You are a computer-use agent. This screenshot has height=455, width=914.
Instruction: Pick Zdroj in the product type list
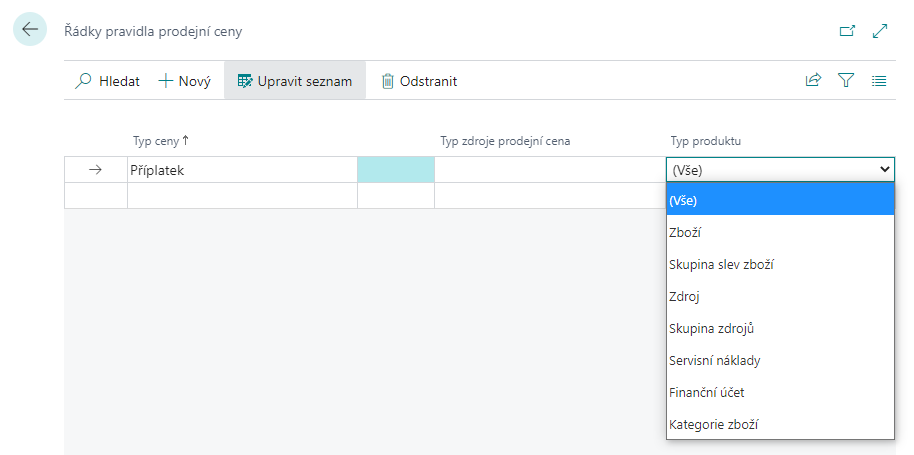[686, 296]
